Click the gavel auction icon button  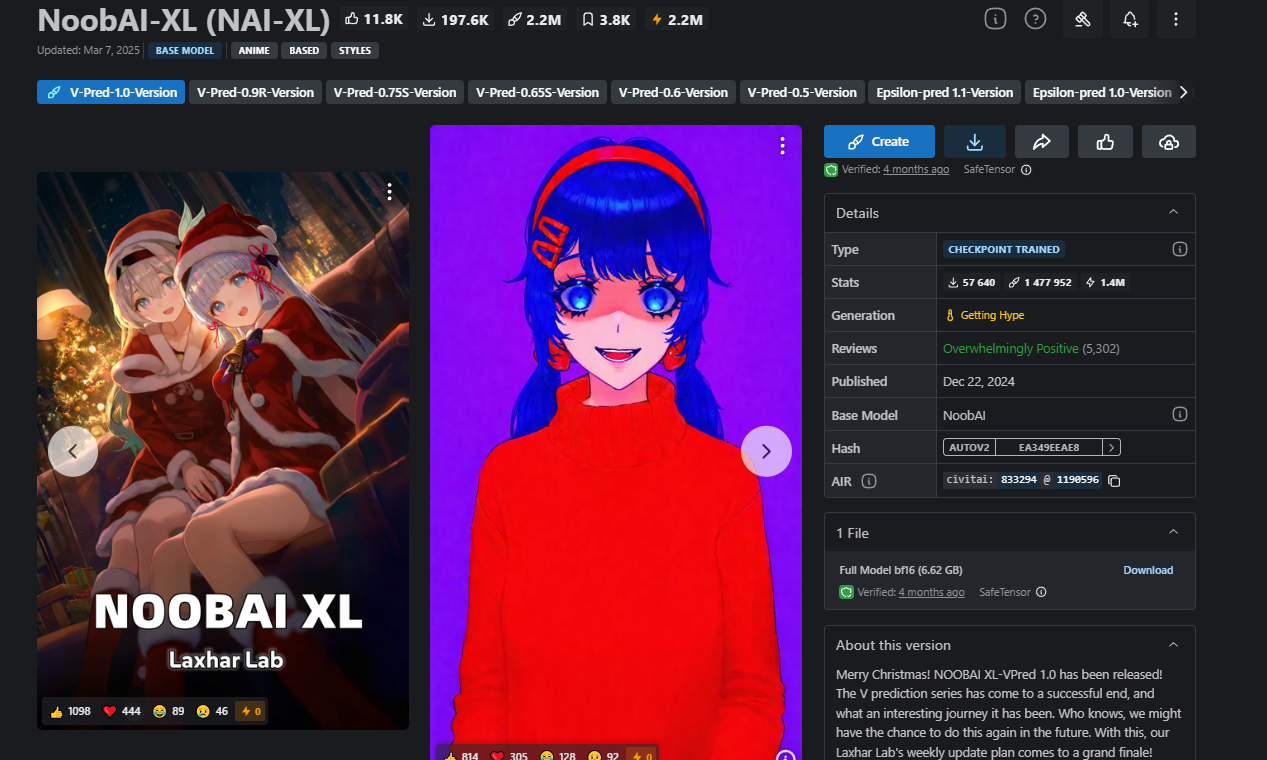(1082, 18)
